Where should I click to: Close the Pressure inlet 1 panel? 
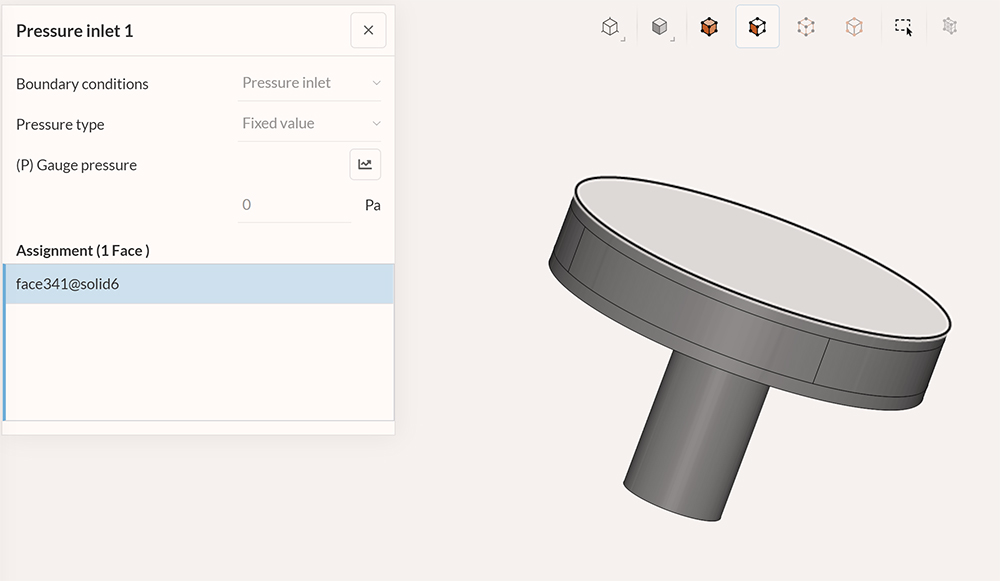pyautogui.click(x=368, y=30)
